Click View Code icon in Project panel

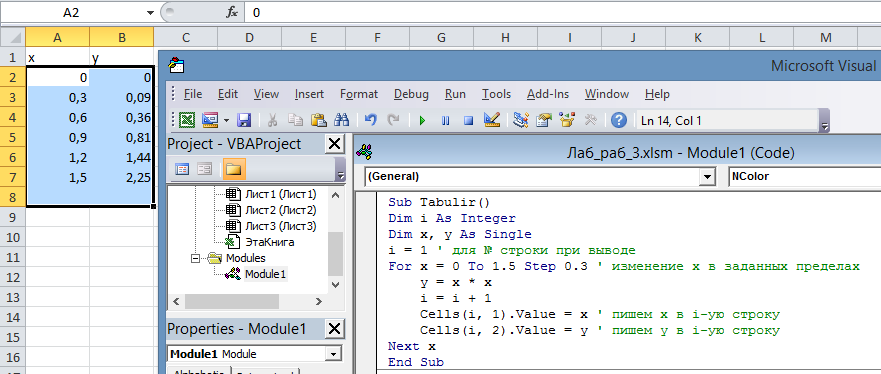(x=182, y=170)
